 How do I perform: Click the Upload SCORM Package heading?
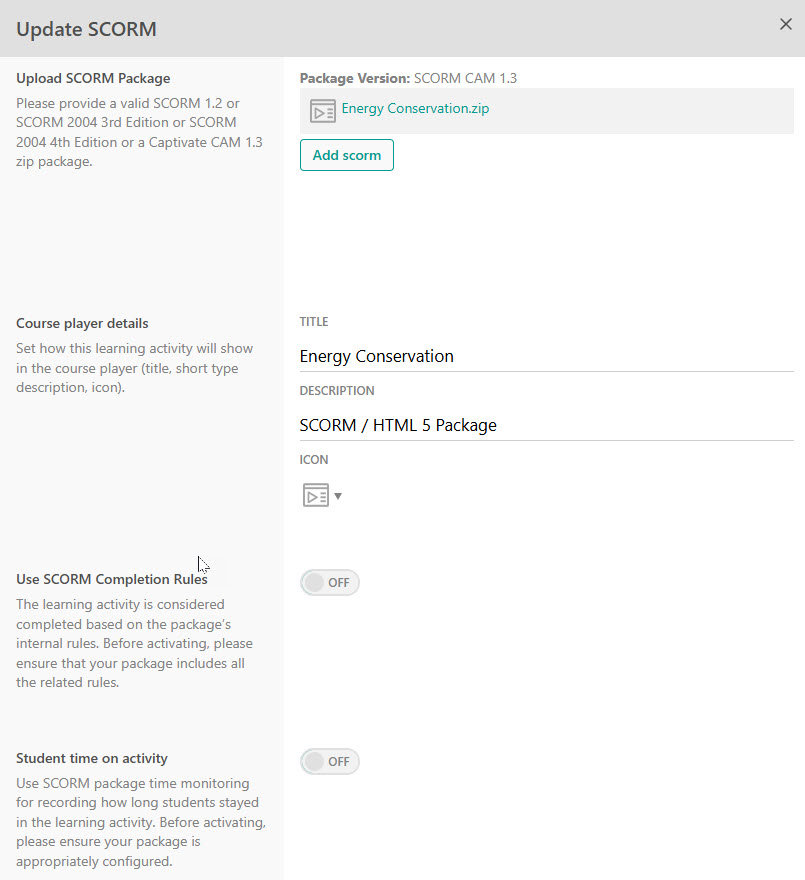93,78
